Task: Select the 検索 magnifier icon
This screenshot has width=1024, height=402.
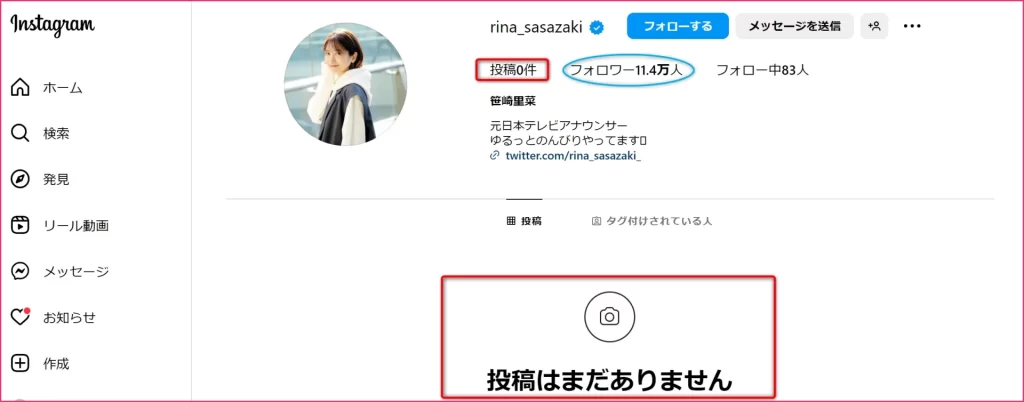Action: click(21, 133)
